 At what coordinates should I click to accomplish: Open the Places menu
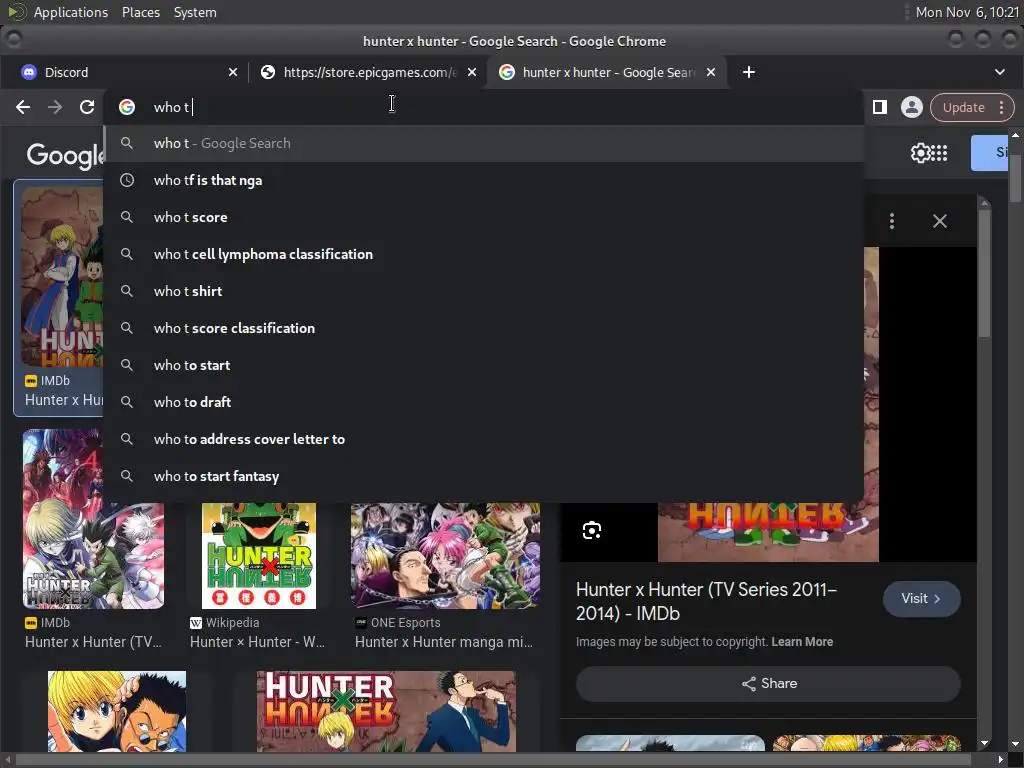(x=140, y=12)
